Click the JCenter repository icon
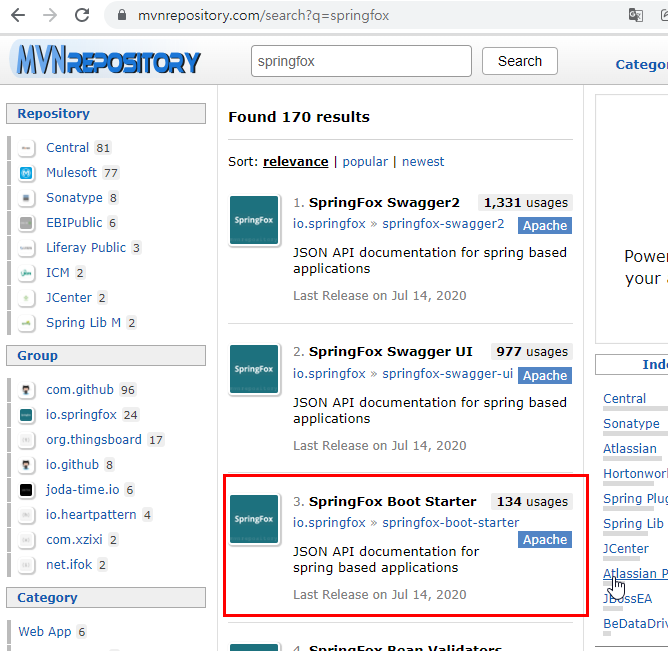 26,298
